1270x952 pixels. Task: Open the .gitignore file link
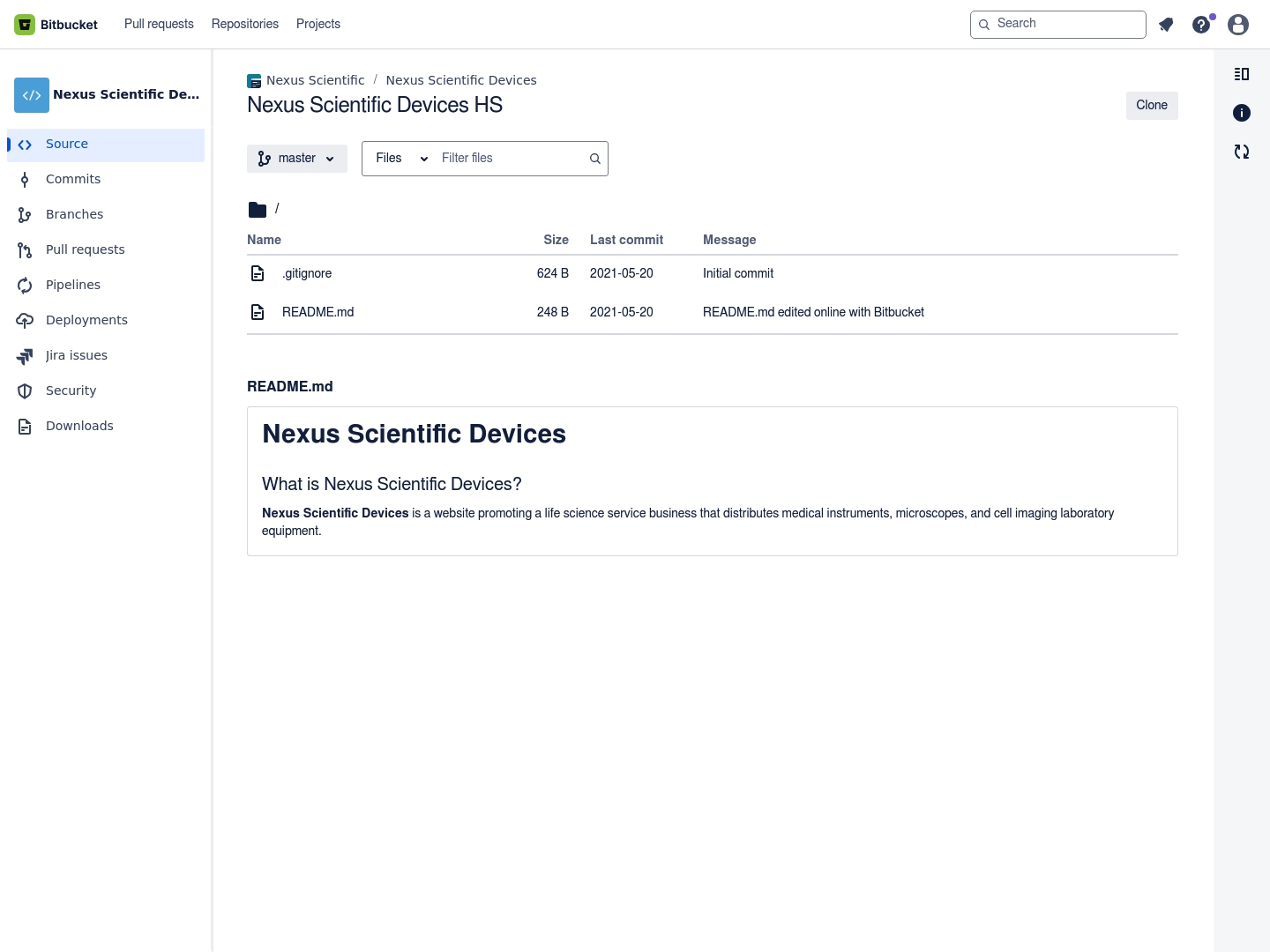(307, 273)
